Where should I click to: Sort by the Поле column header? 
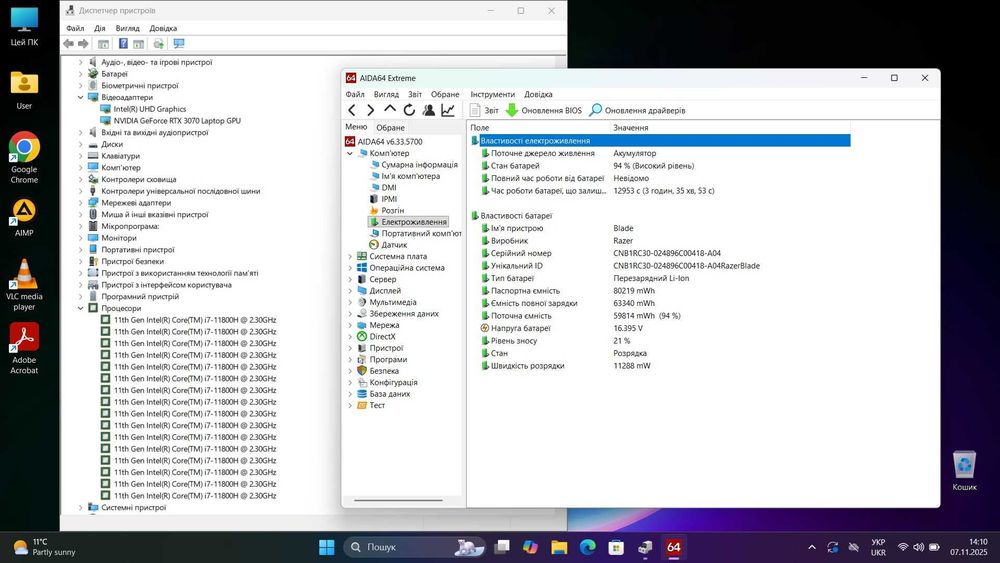pyautogui.click(x=480, y=128)
